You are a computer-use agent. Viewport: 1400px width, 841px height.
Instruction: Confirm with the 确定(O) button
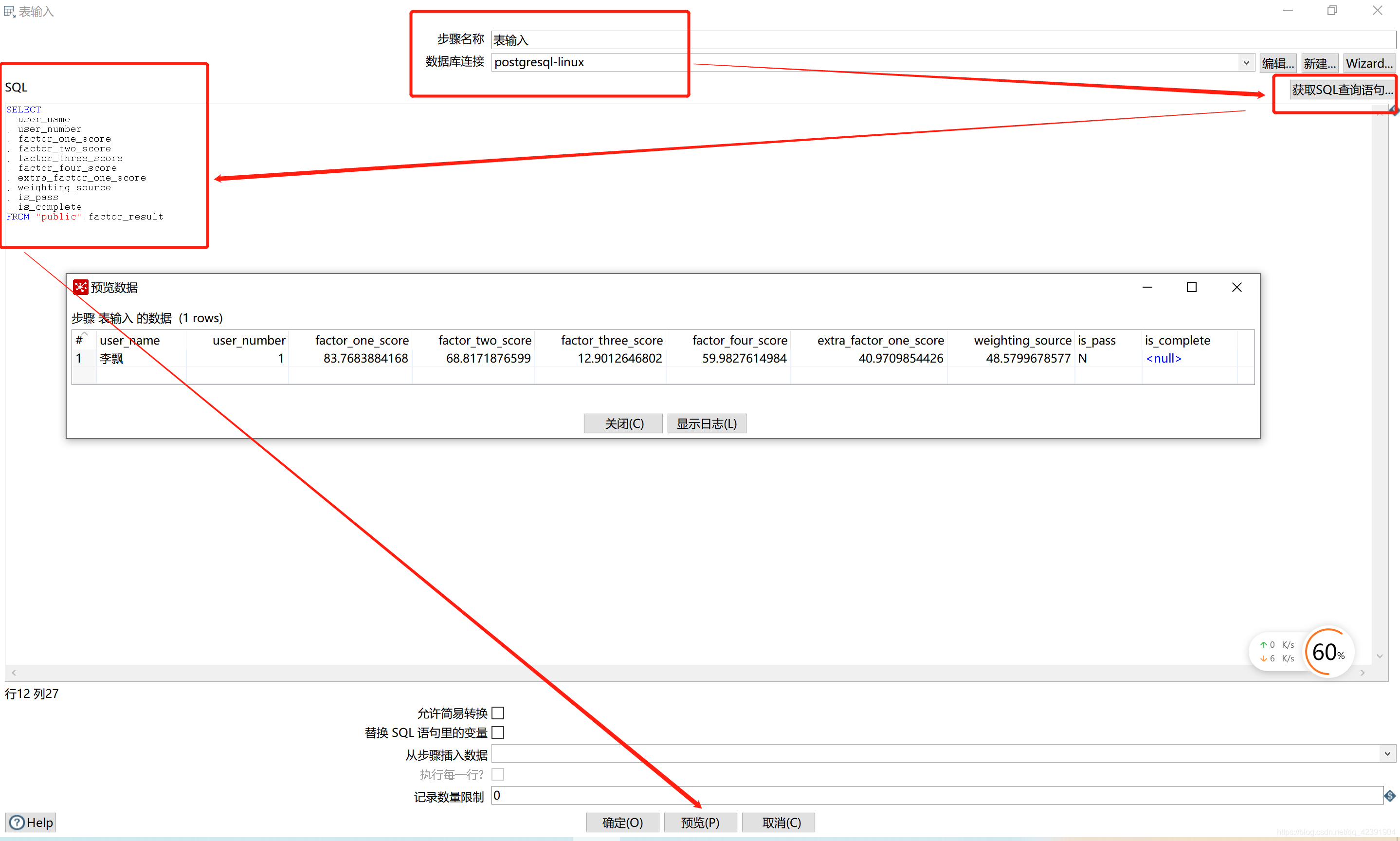(622, 823)
